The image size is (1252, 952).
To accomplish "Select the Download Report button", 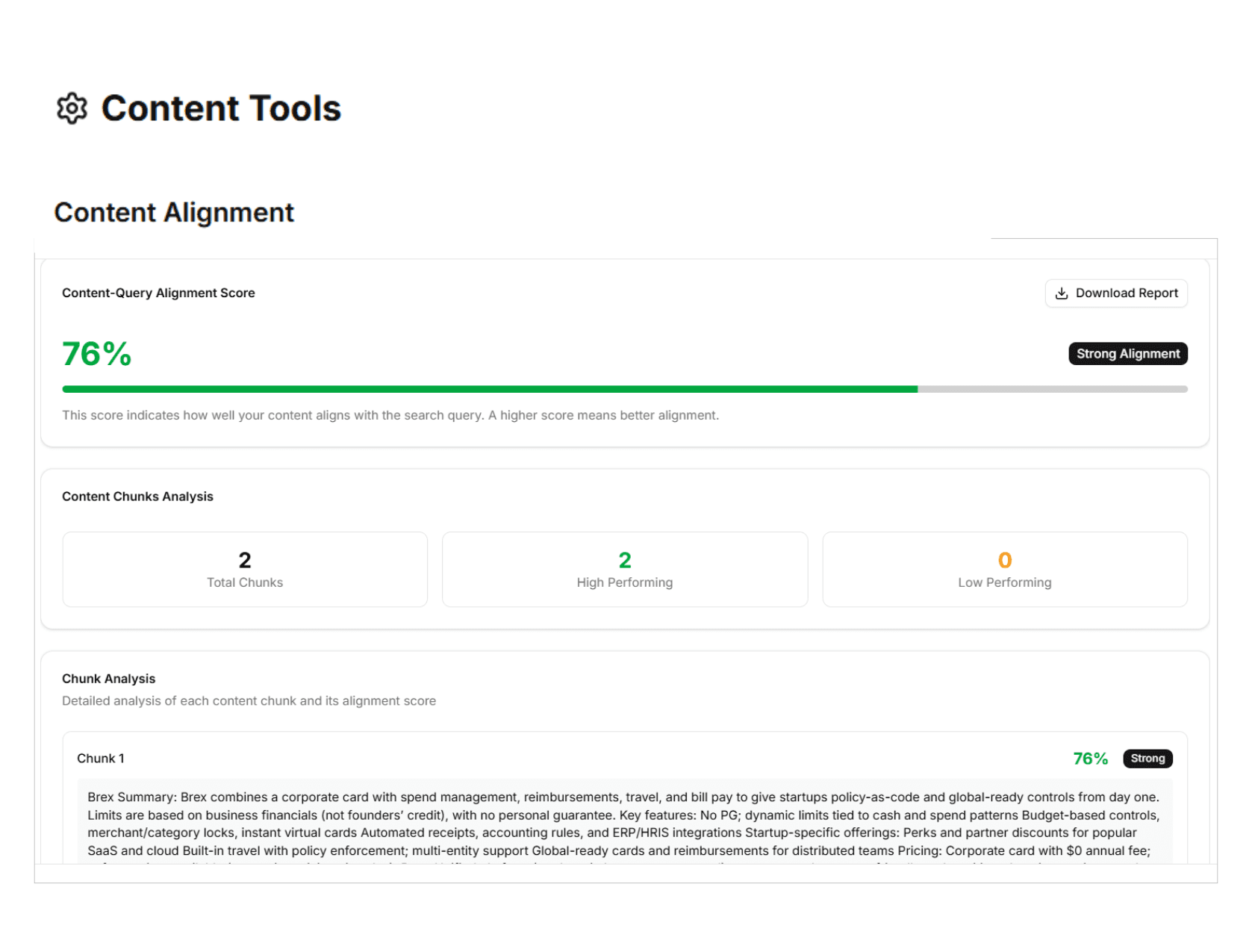I will click(1115, 293).
